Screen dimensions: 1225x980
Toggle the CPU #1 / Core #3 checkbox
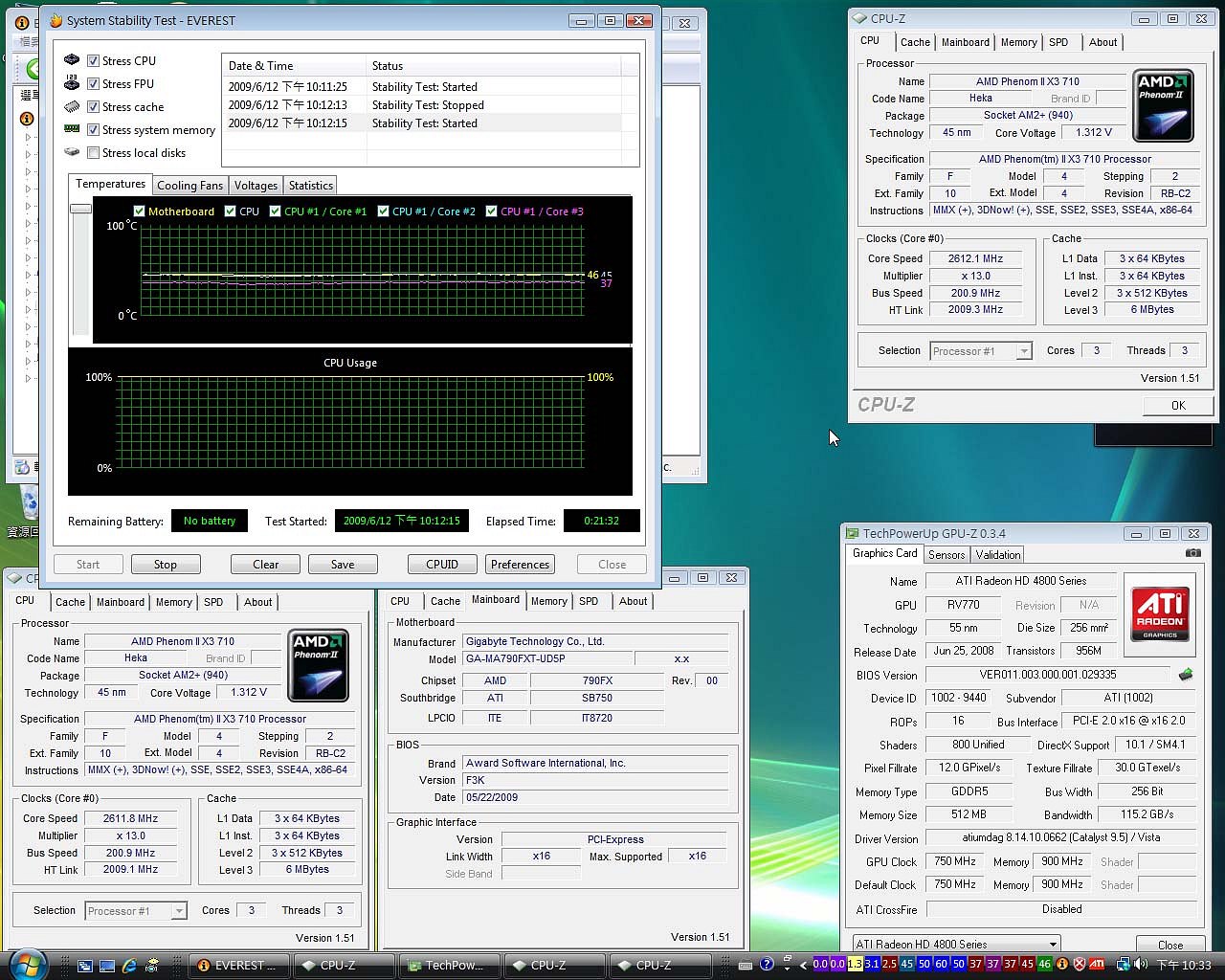(x=492, y=212)
